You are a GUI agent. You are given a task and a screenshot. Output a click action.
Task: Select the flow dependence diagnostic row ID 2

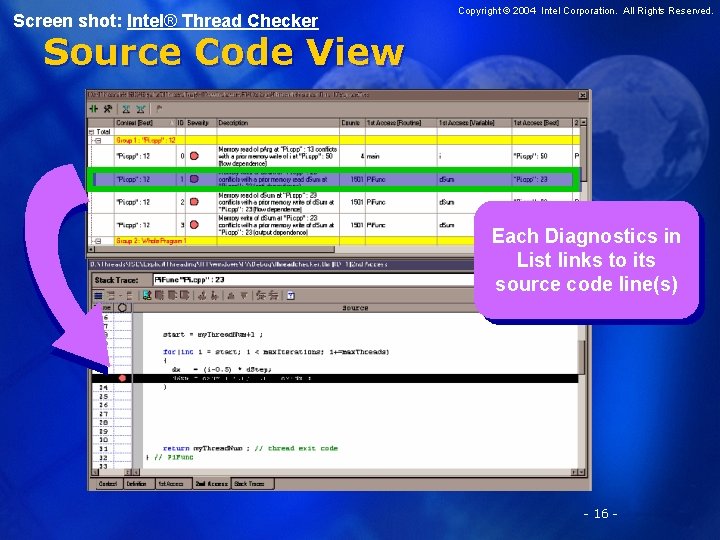334,202
